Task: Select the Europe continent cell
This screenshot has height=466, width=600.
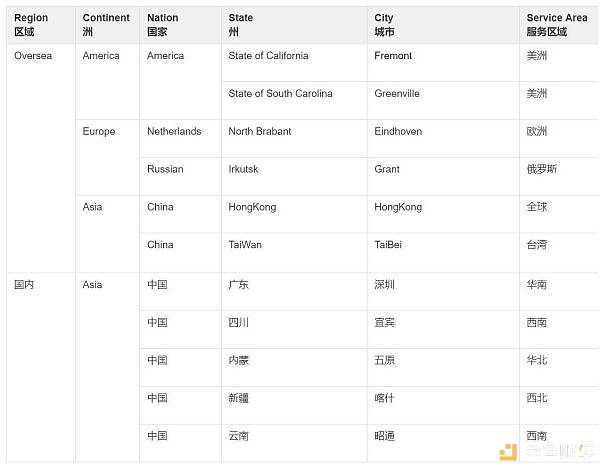Action: pos(108,157)
